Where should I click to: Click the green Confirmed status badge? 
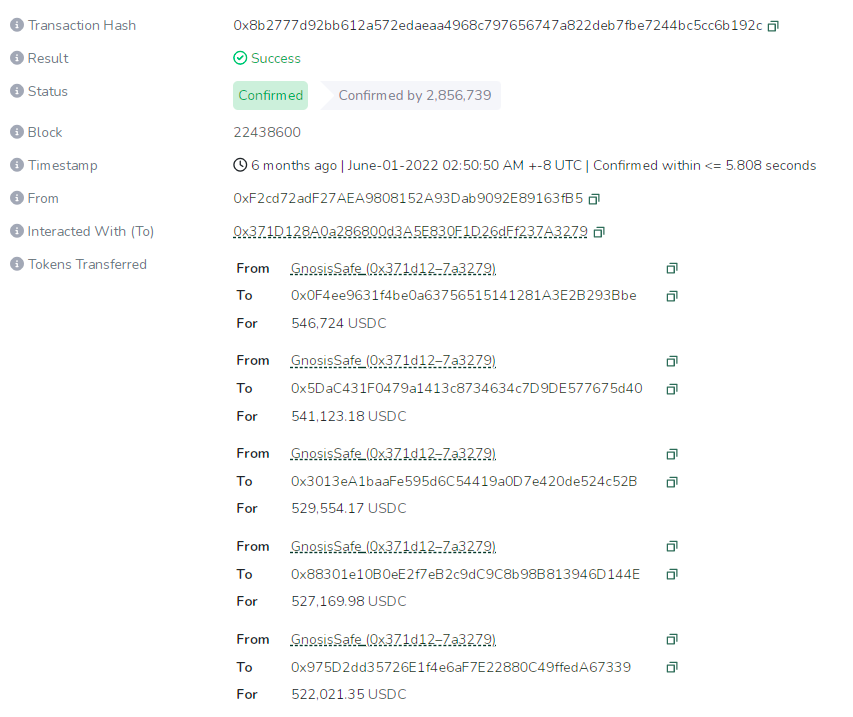click(x=270, y=96)
